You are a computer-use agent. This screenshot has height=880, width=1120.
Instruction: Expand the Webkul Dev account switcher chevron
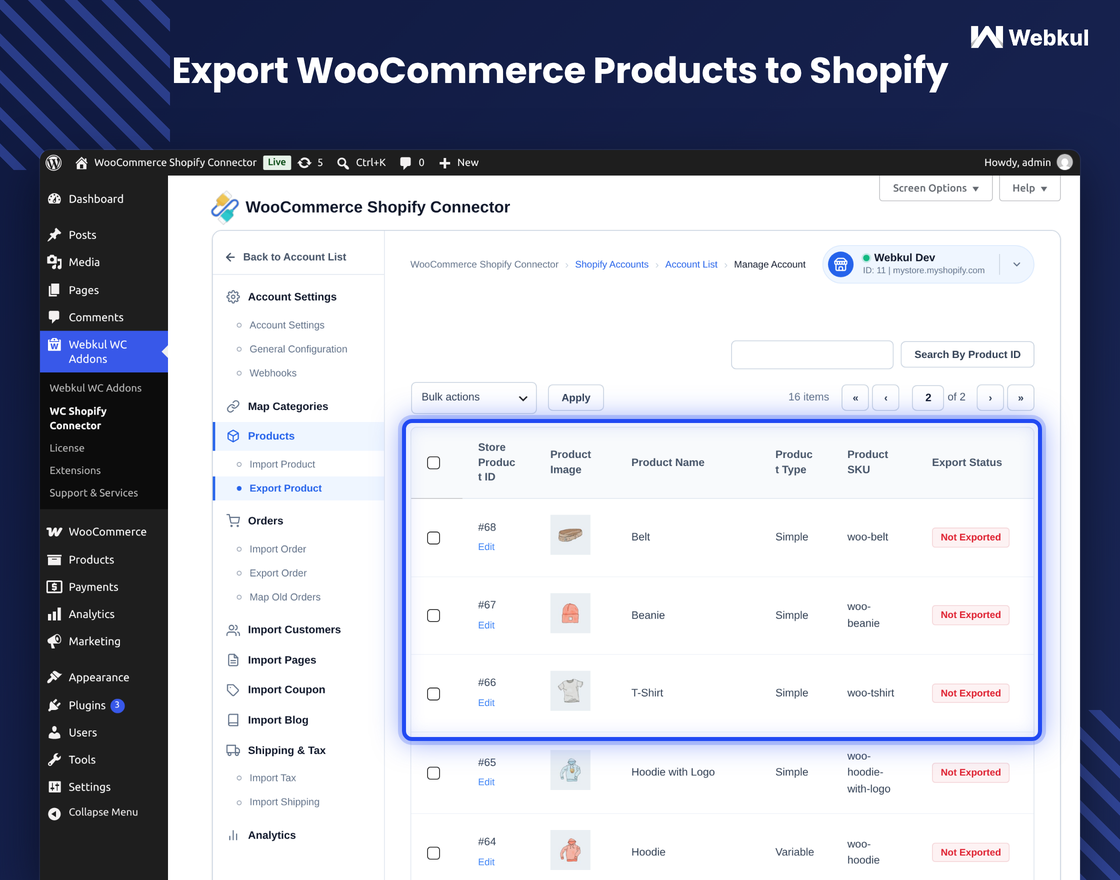tap(1016, 264)
